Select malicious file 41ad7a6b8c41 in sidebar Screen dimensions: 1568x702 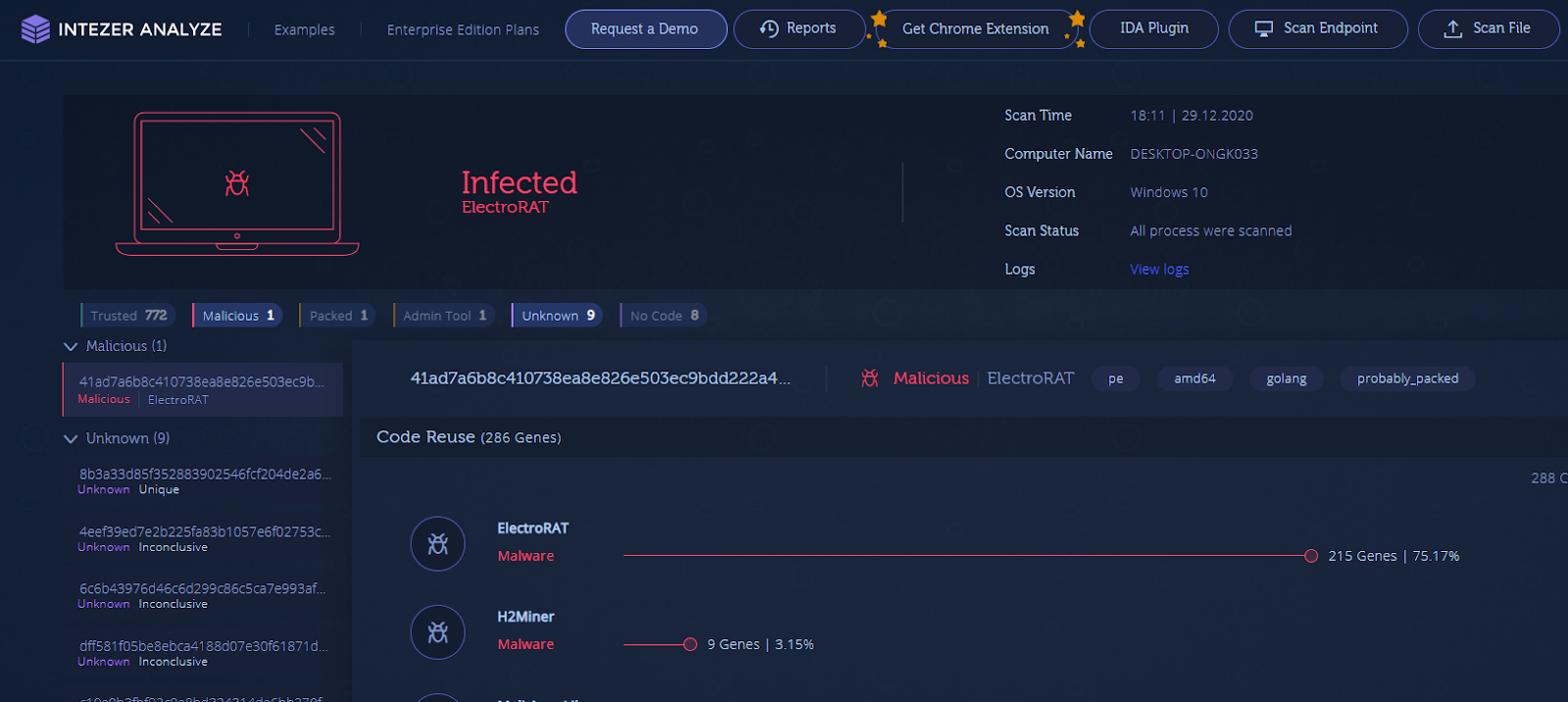(x=203, y=389)
